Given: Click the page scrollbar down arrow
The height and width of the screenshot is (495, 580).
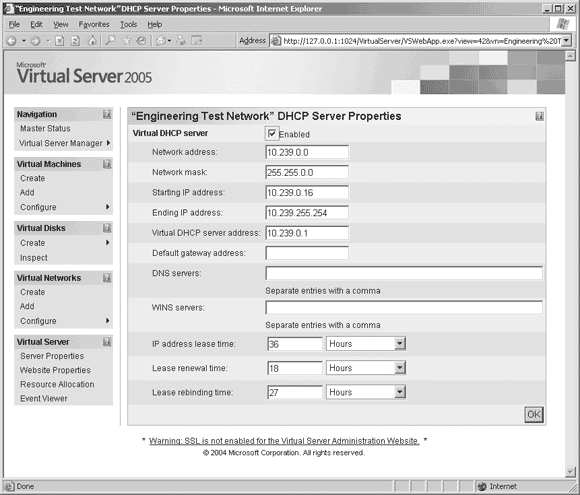Looking at the screenshot, I should pos(570,471).
